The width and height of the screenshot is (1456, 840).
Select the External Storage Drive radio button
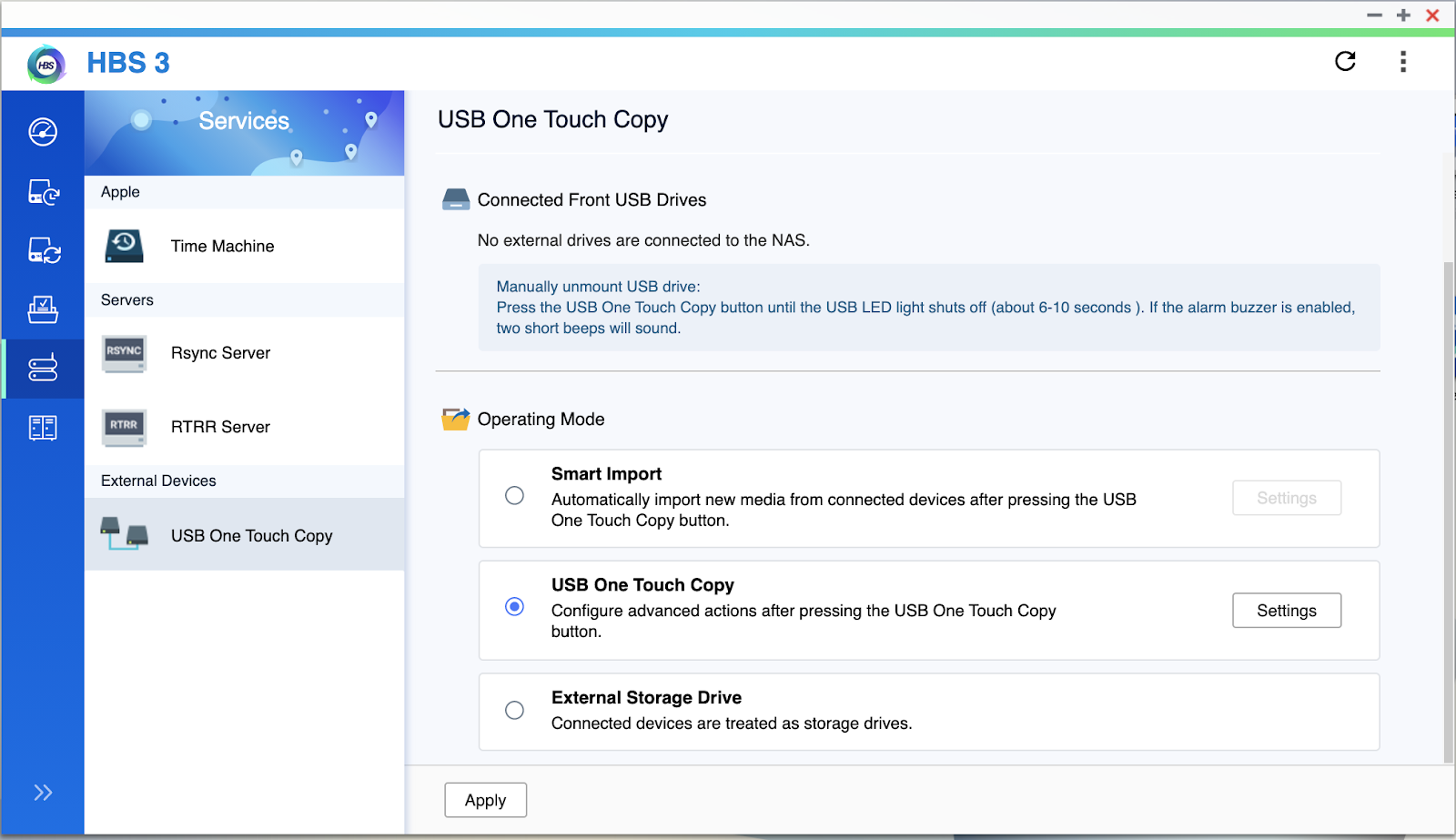pyautogui.click(x=514, y=710)
